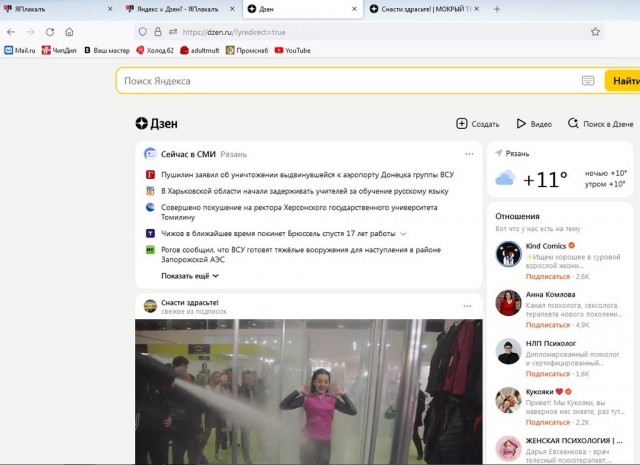Open the Kind Comics channel avatar

pos(508,254)
